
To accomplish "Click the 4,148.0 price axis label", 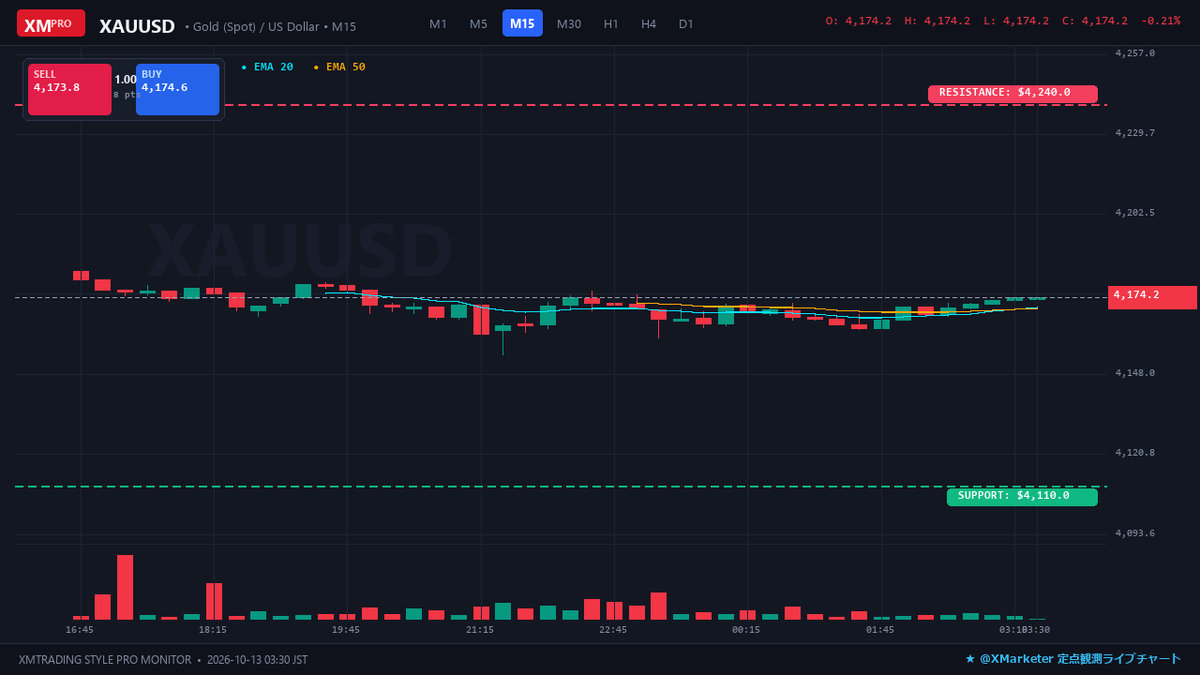I will (x=1135, y=373).
